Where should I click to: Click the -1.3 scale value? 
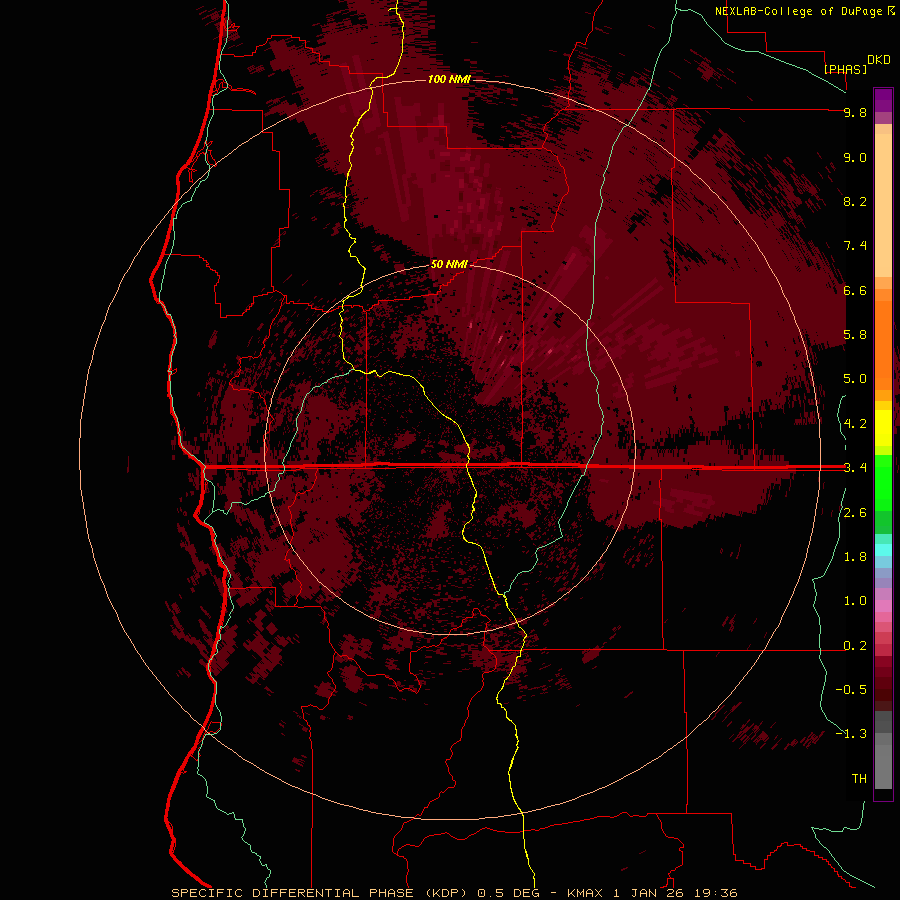[x=851, y=734]
